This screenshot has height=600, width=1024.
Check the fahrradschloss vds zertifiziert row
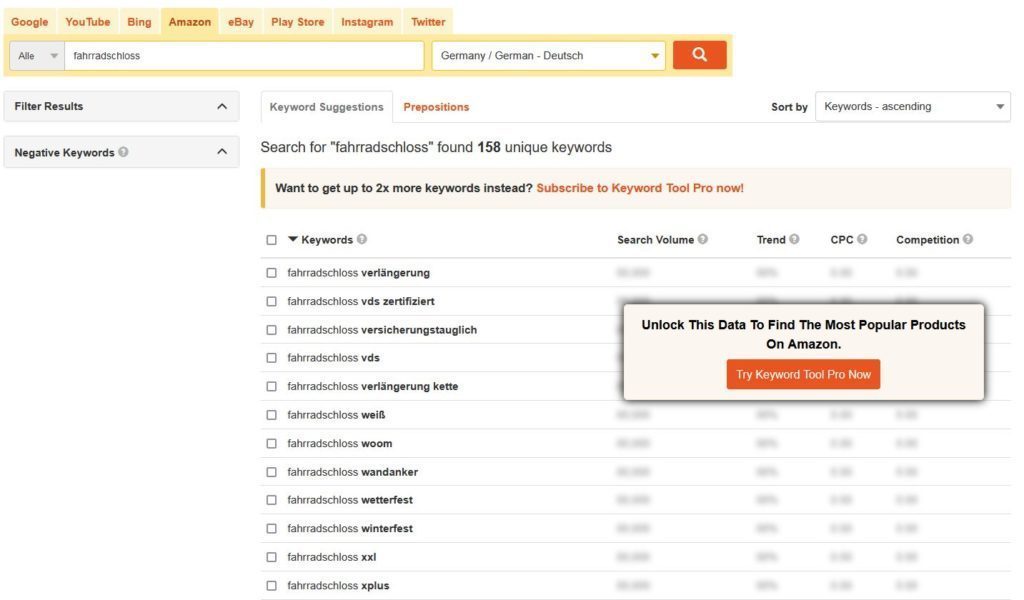(272, 301)
